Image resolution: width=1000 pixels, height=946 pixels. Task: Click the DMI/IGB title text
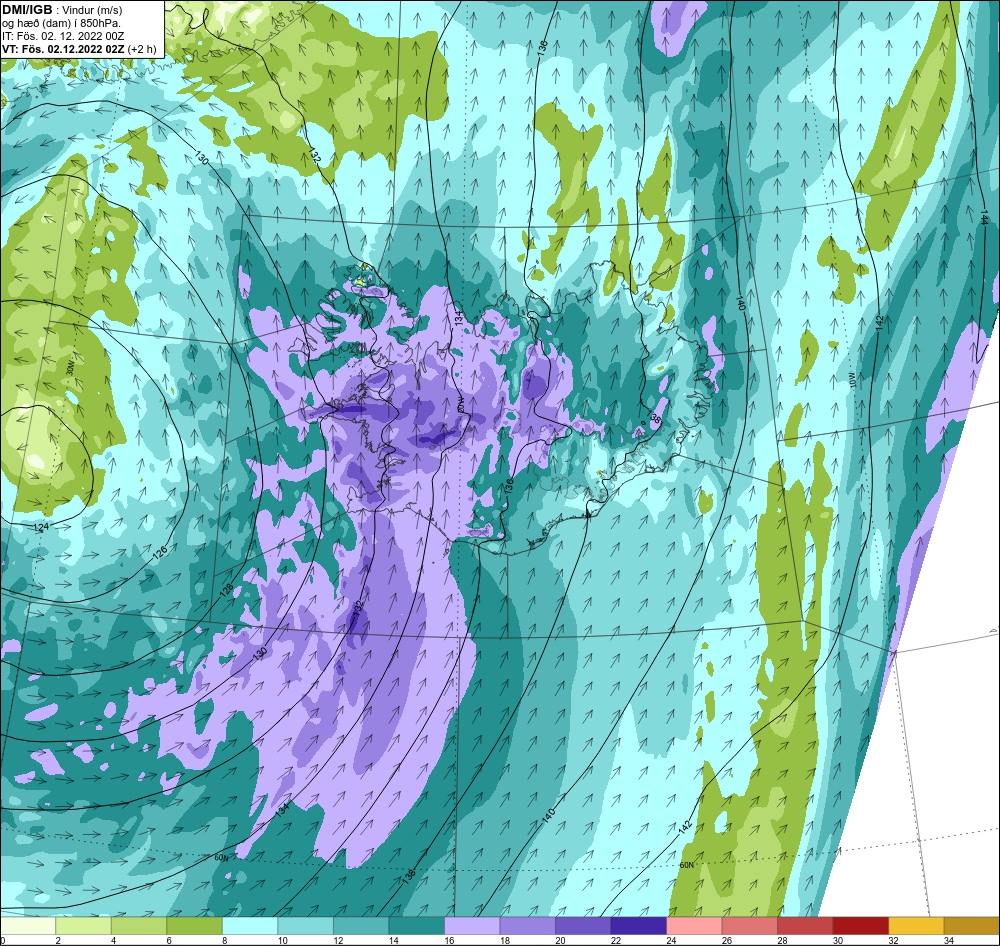(27, 10)
